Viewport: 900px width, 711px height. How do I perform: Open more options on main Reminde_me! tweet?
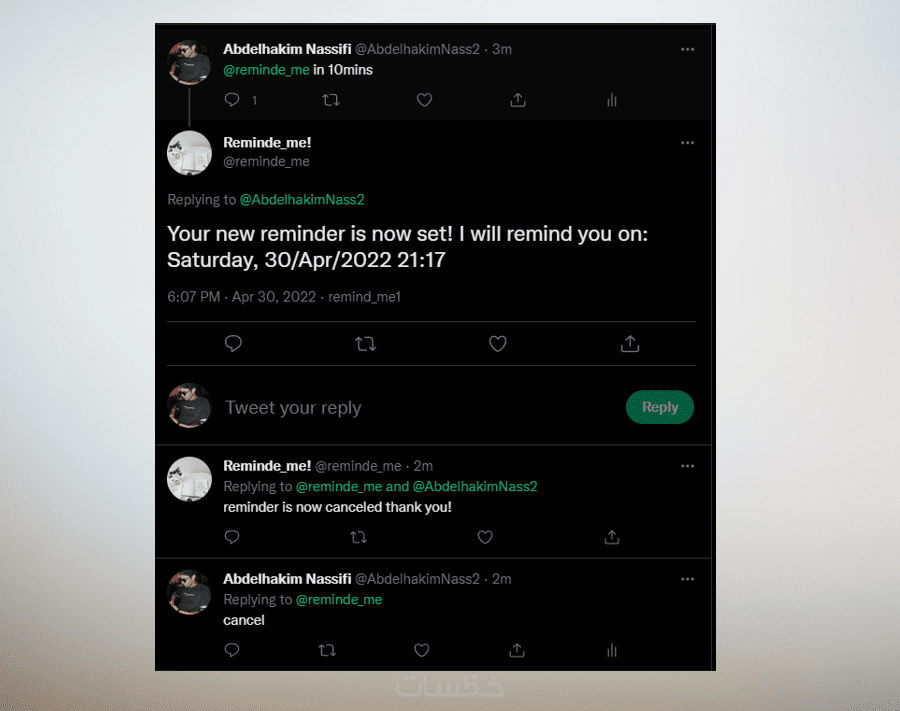pos(687,143)
